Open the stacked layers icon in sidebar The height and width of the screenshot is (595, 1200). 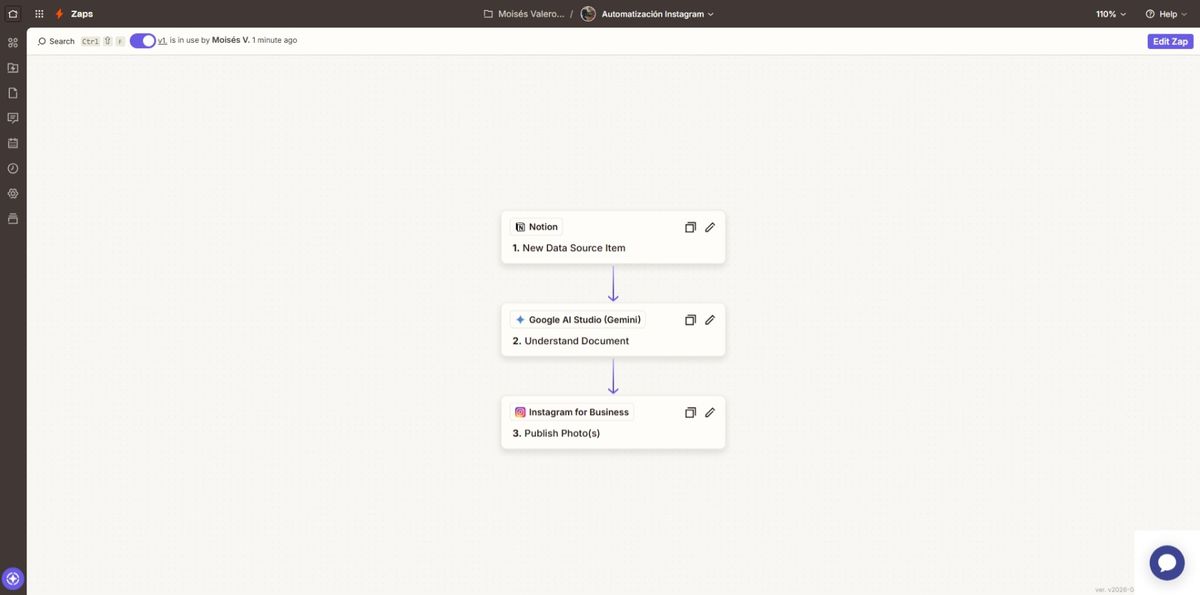coord(13,219)
